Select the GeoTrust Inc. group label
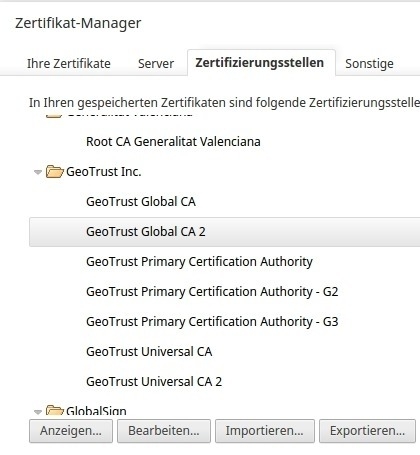This screenshot has height=455, width=420. point(104,172)
